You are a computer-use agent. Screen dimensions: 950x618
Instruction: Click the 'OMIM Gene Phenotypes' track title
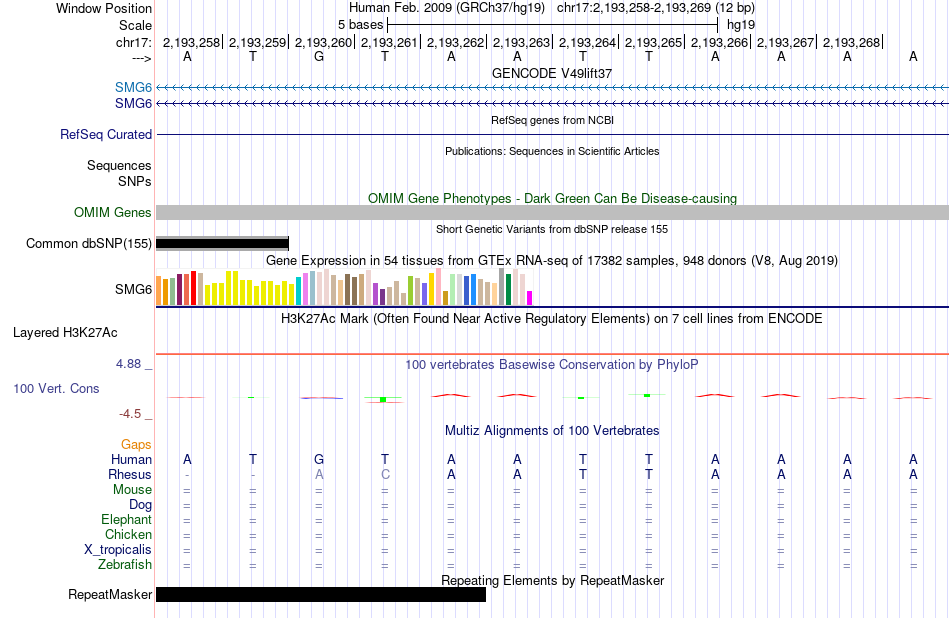552,198
